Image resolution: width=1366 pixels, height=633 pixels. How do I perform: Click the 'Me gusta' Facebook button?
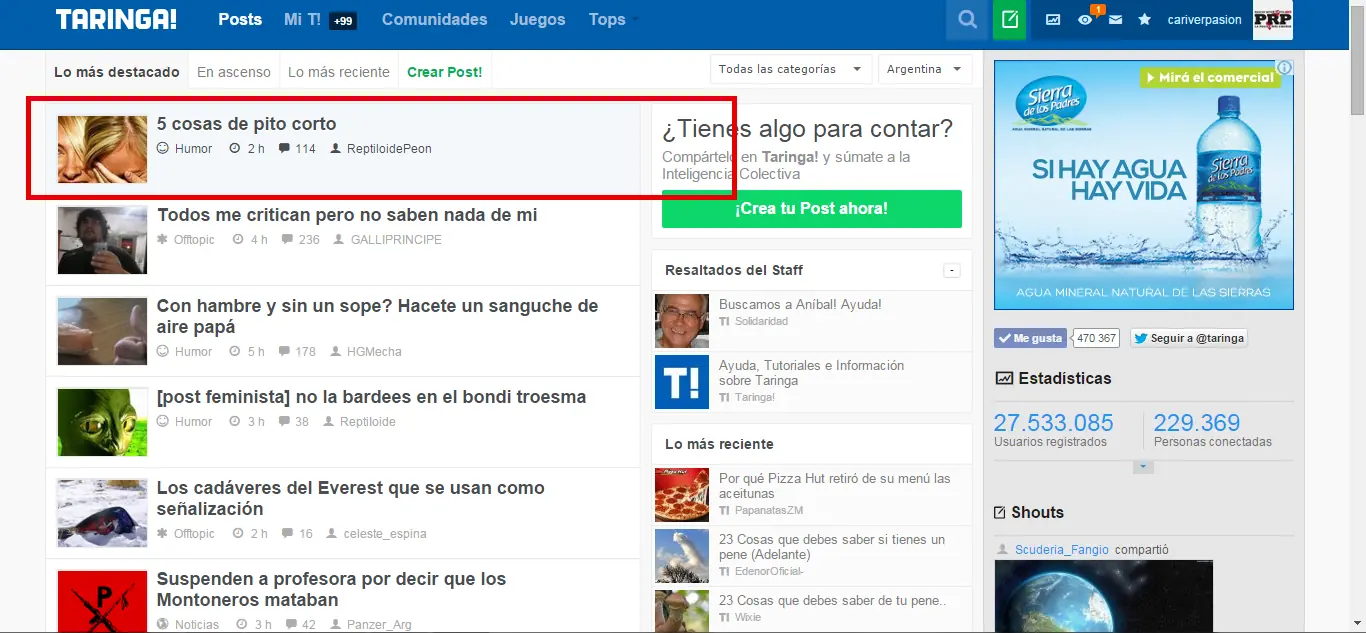(1031, 338)
